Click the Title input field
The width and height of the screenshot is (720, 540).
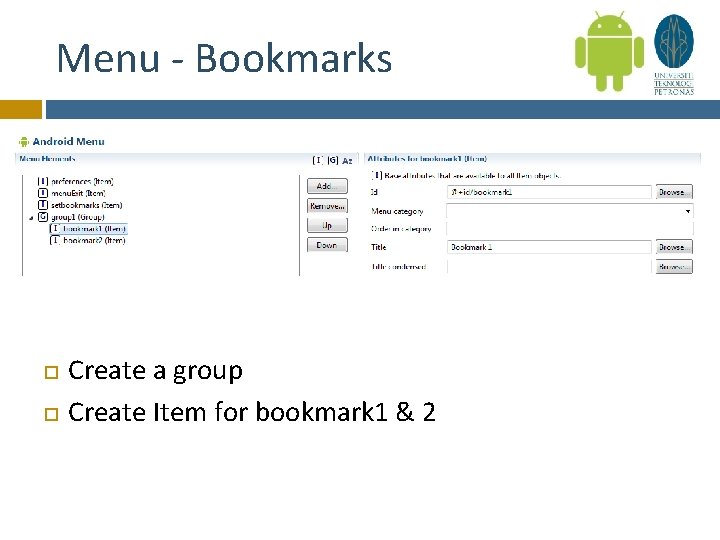549,247
